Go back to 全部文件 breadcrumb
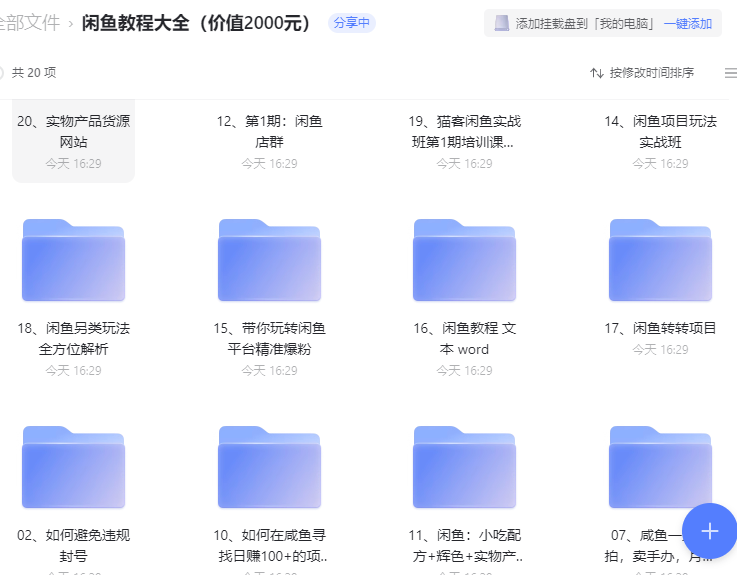This screenshot has height=575, width=737. 30,23
